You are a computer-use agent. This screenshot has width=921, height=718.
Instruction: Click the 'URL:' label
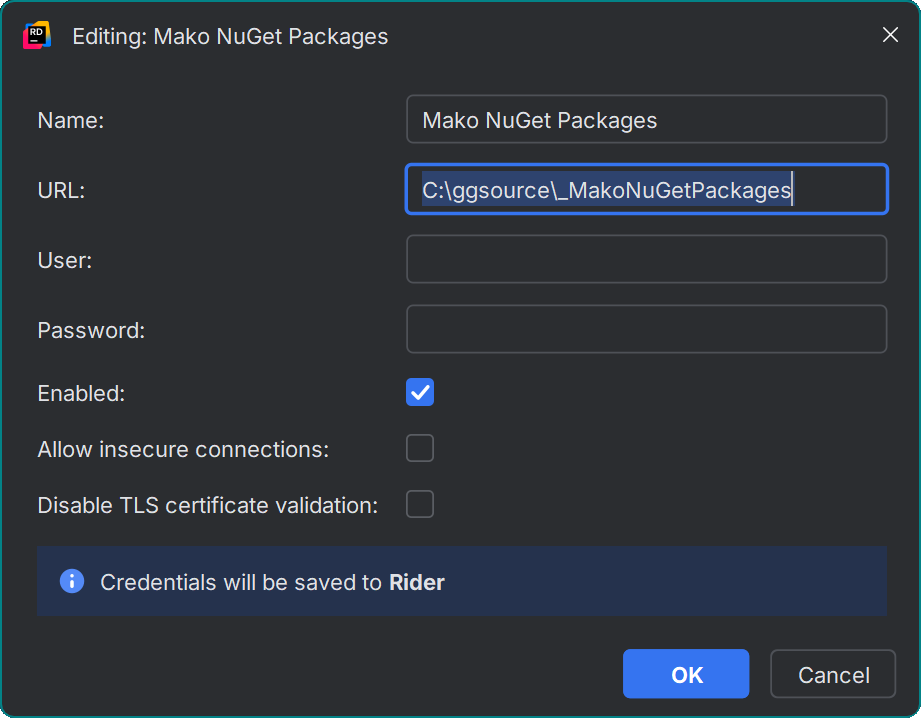tap(61, 190)
